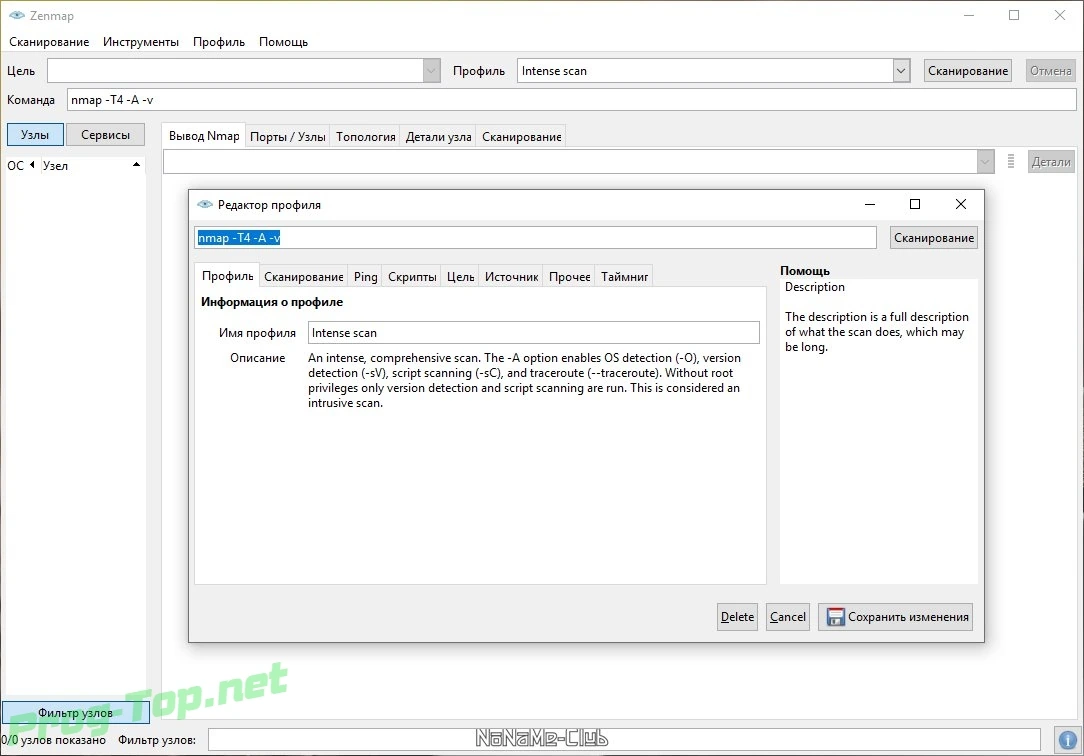Expand the Цель target dropdown
This screenshot has height=756, width=1084.
(431, 70)
